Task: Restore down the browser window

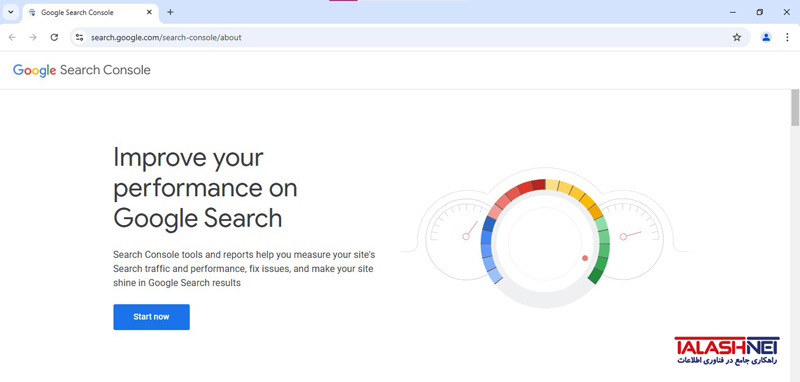Action: (760, 12)
